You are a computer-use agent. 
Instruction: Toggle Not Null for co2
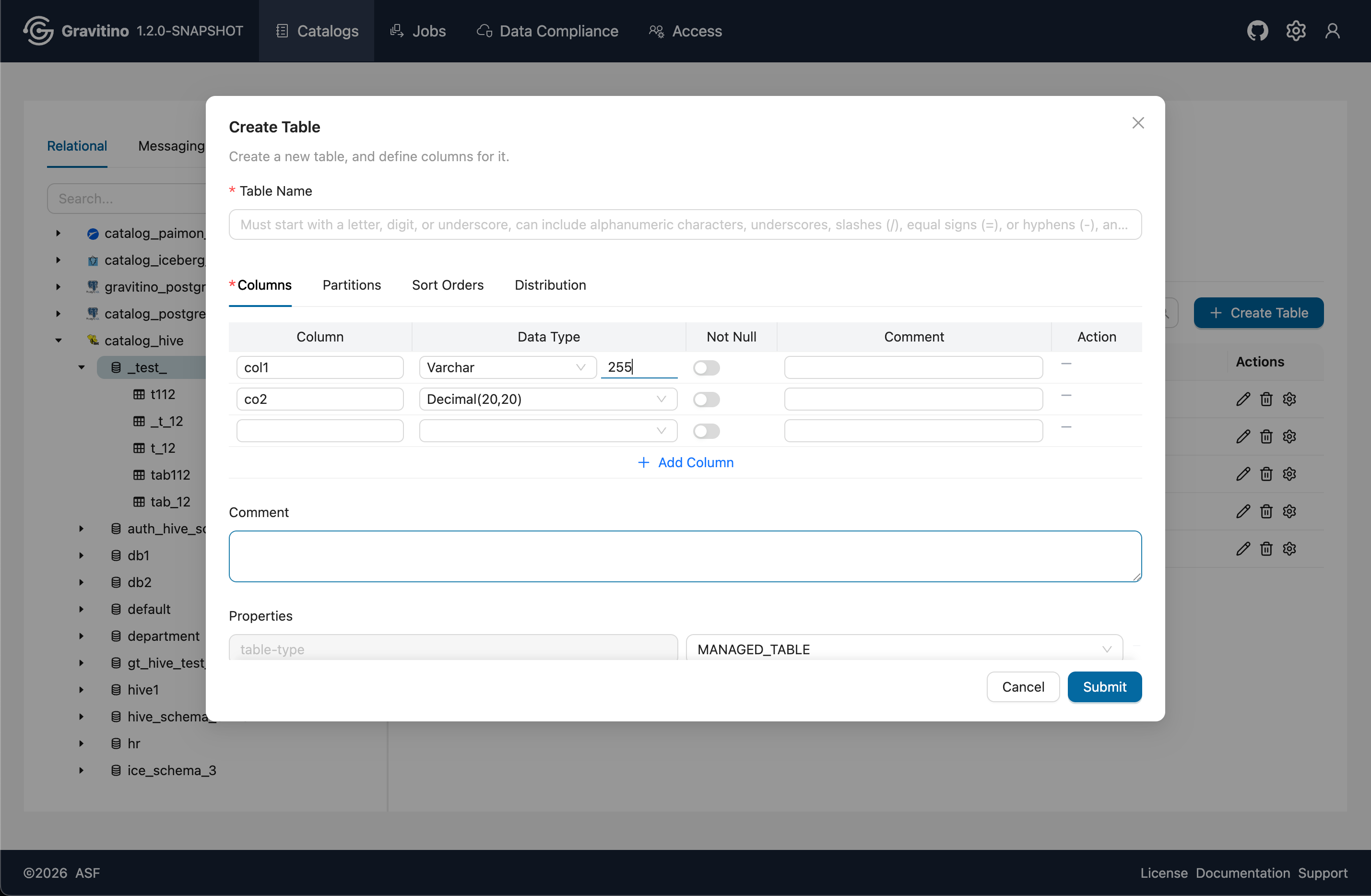(x=706, y=400)
